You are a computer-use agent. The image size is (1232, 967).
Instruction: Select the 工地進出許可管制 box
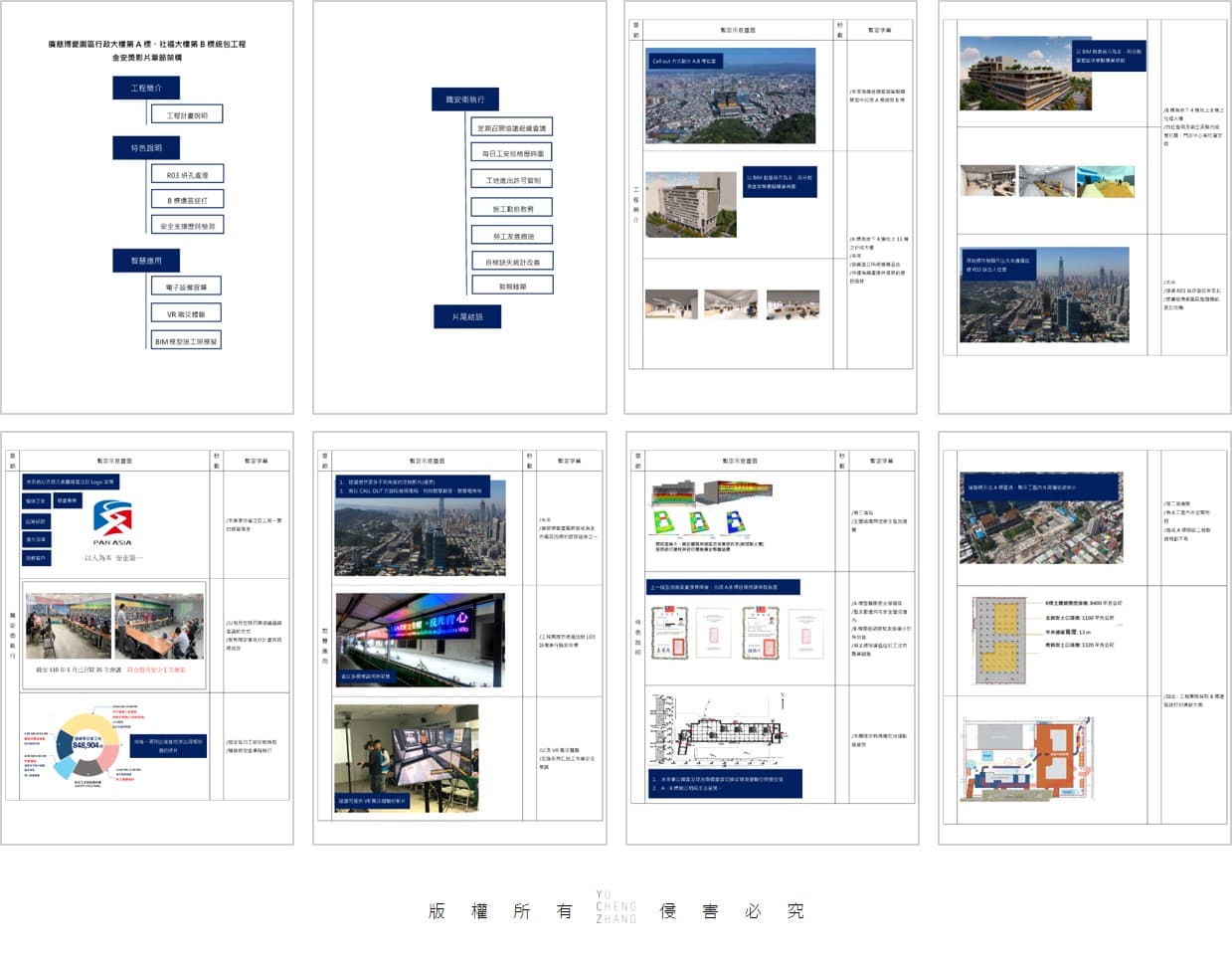click(511, 180)
